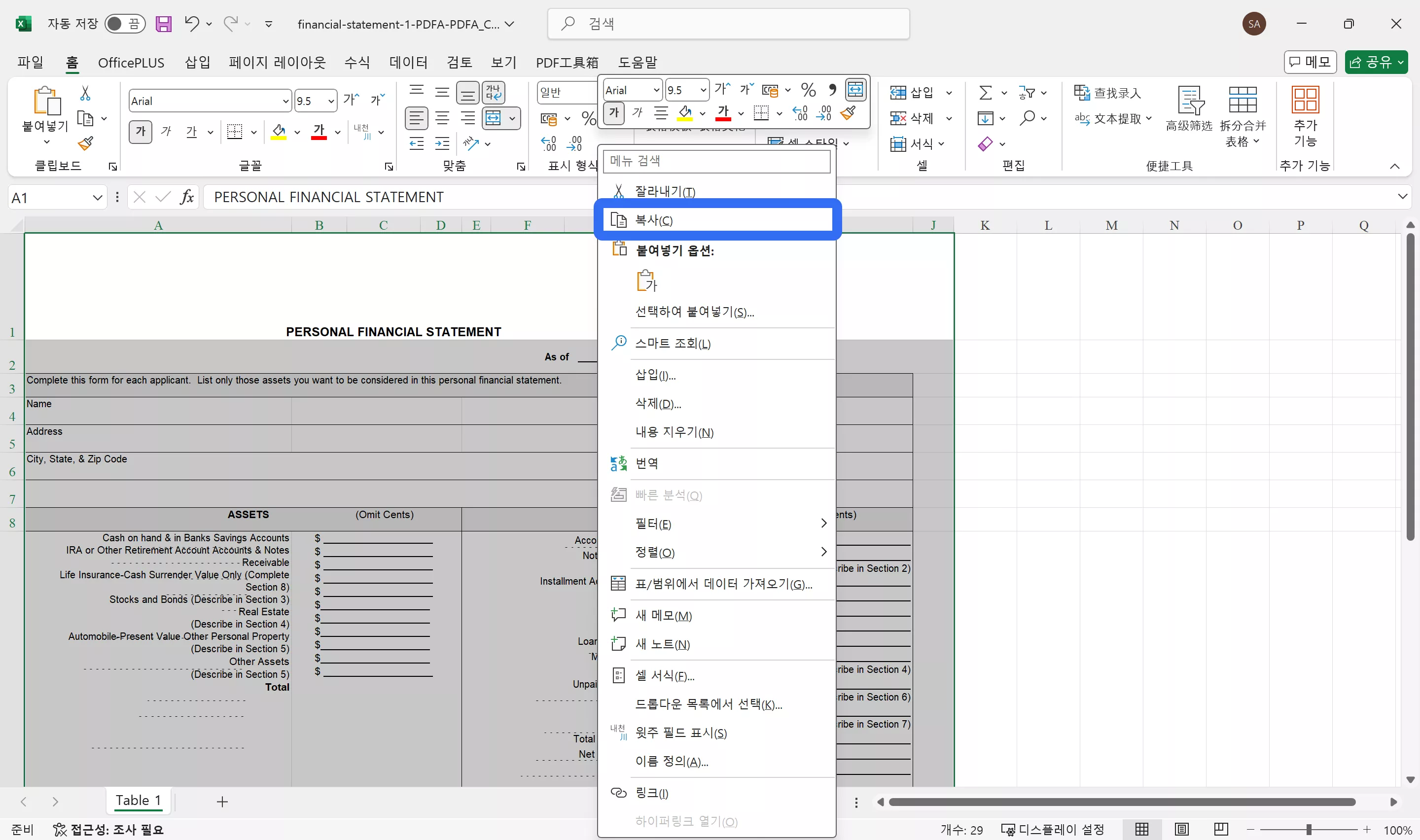Toggle the AutoSave switch
Viewport: 1420px width, 840px height.
pos(125,24)
